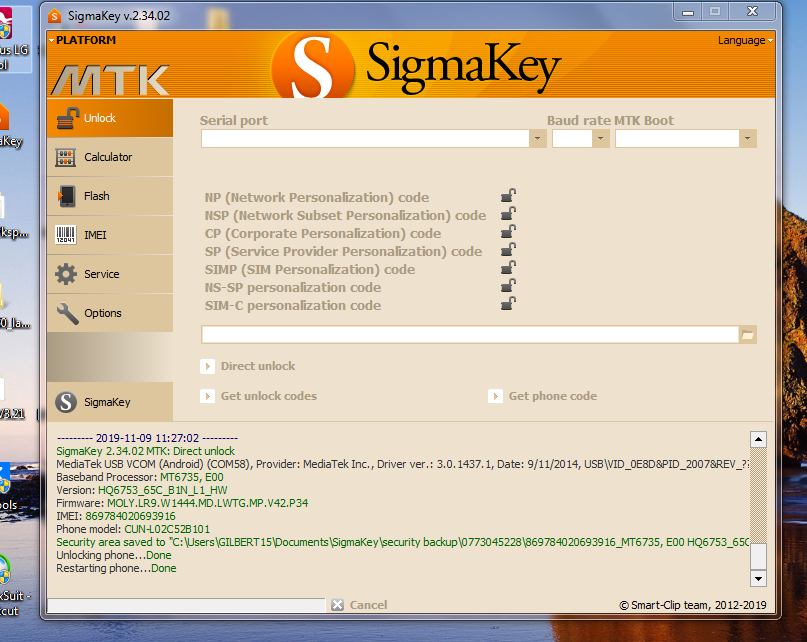Image resolution: width=807 pixels, height=642 pixels.
Task: Open the PLATFORM menu
Action: point(82,40)
